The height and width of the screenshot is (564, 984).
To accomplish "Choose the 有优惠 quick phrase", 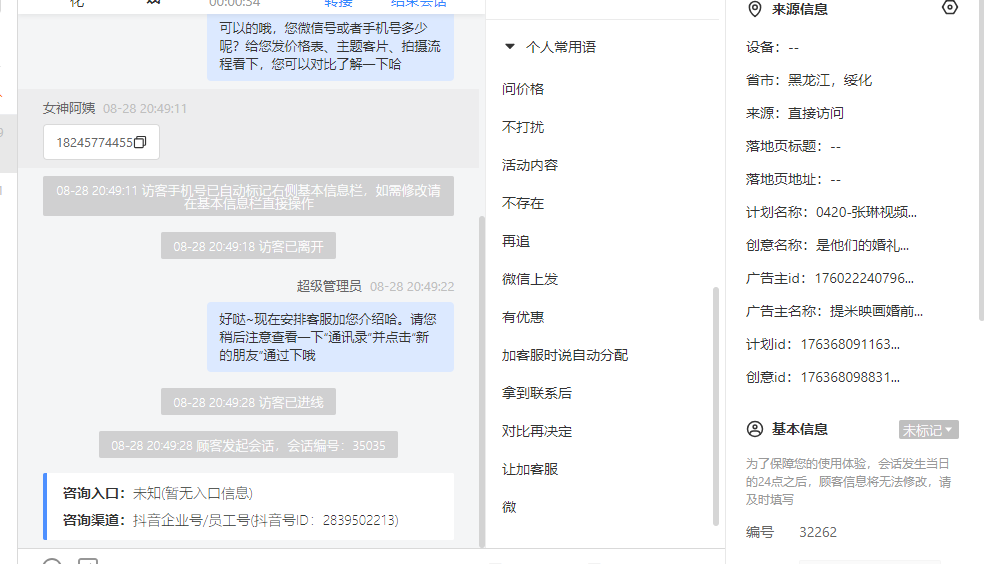I will [x=523, y=317].
